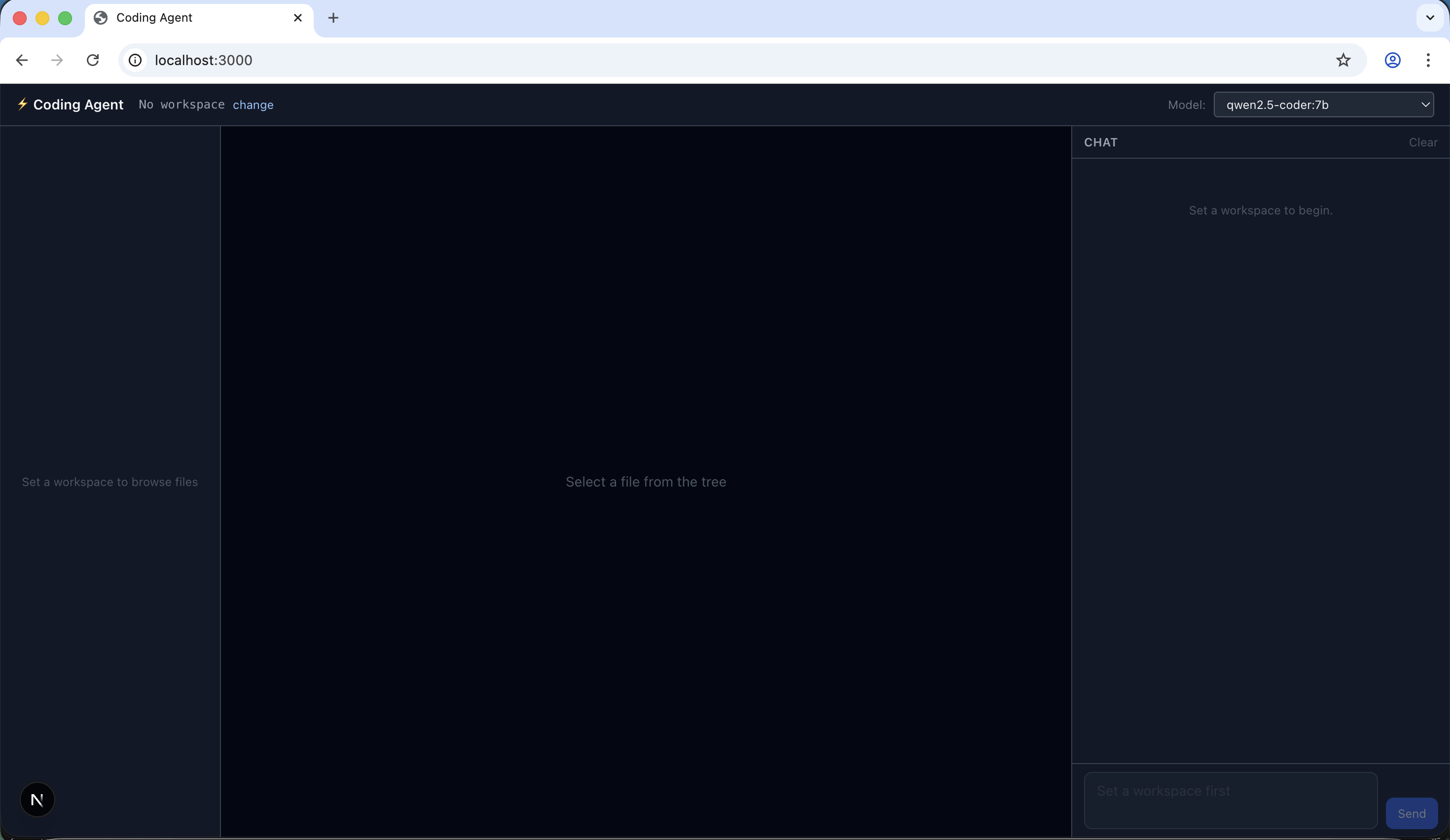Bookmark the page with the star icon
The width and height of the screenshot is (1450, 840).
[x=1343, y=60]
